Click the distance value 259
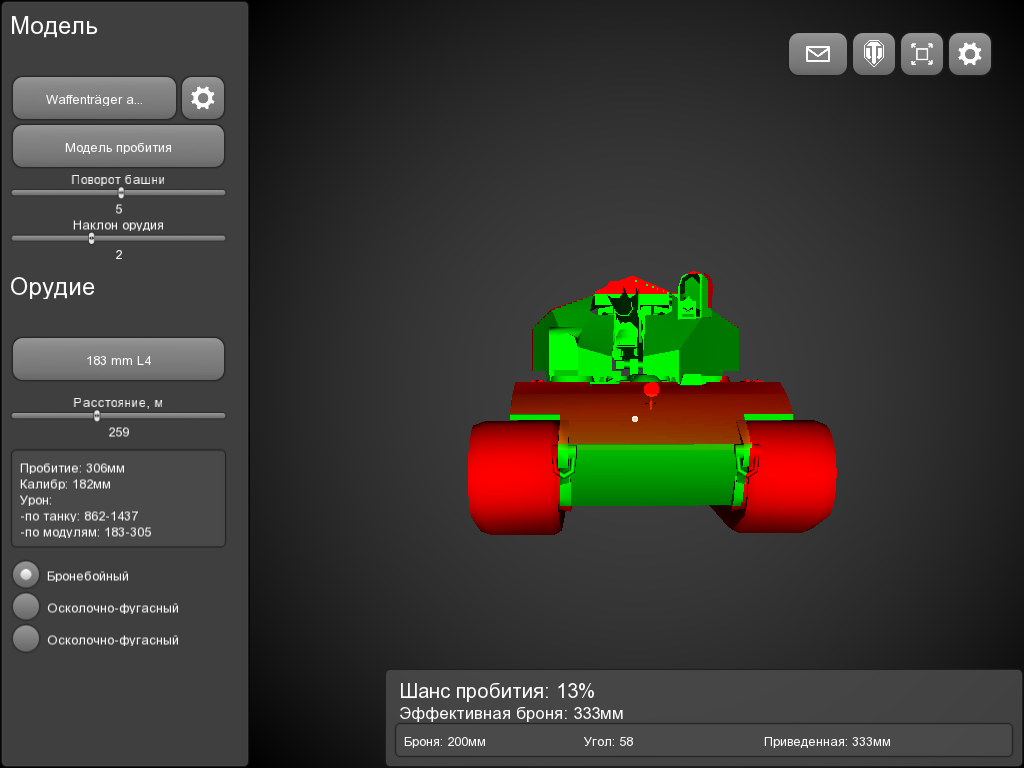This screenshot has width=1024, height=768. [119, 432]
